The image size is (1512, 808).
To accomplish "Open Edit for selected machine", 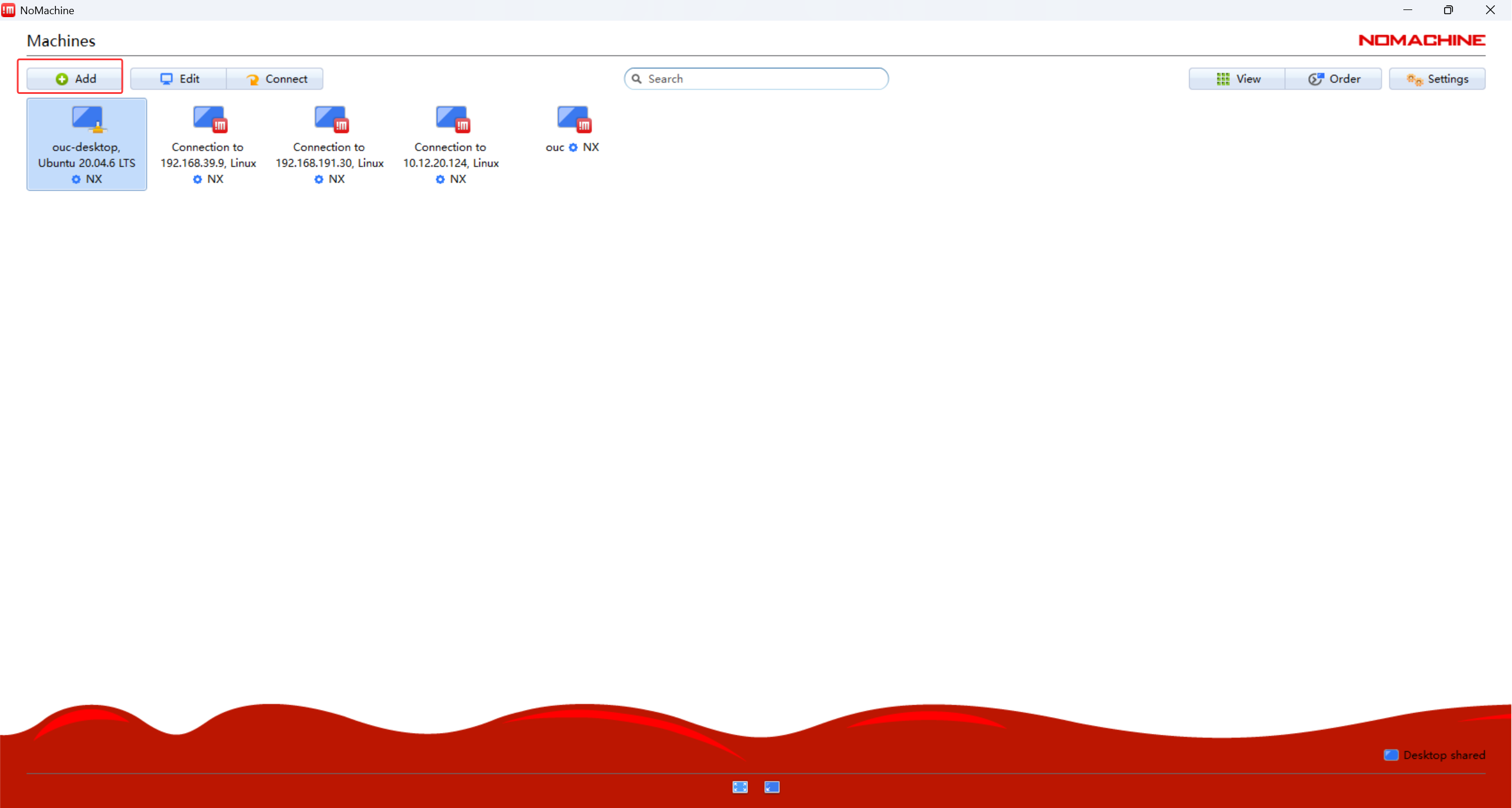I will click(179, 79).
